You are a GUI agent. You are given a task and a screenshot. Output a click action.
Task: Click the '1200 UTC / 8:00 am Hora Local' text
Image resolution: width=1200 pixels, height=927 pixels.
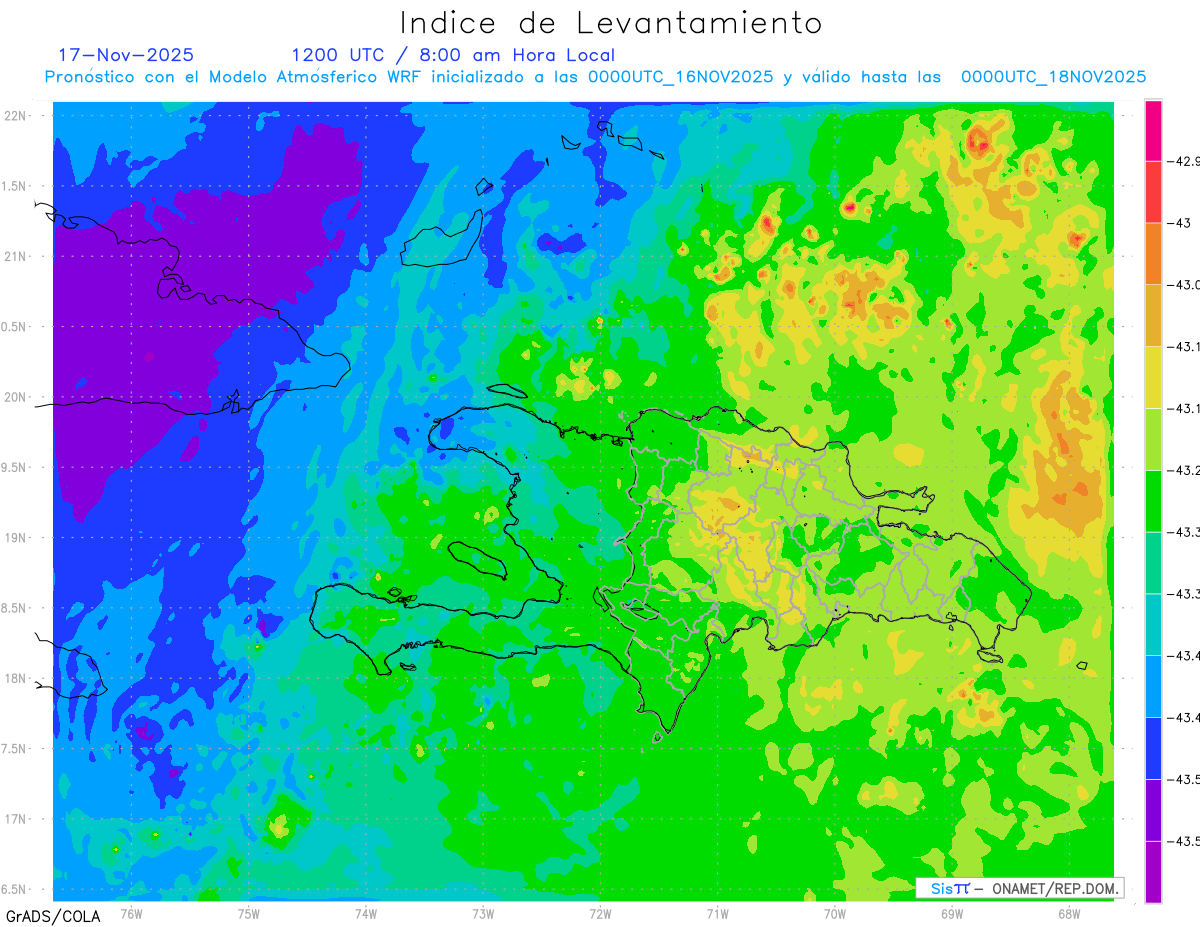click(x=453, y=55)
